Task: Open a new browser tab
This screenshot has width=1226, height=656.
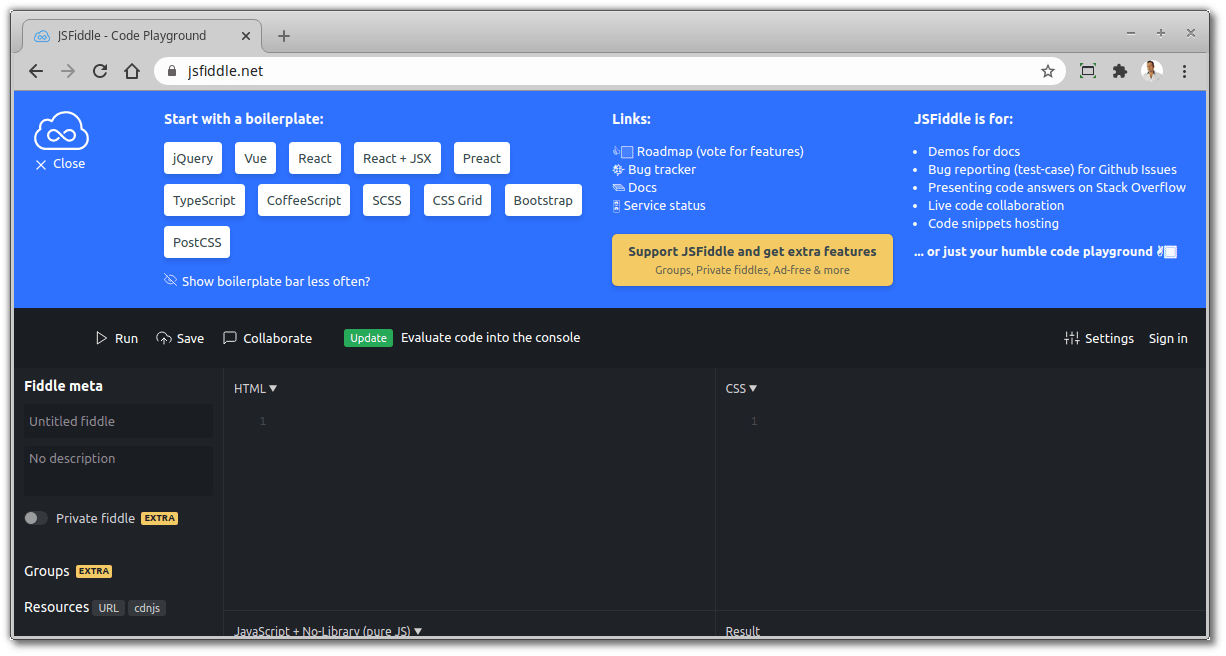Action: [284, 36]
